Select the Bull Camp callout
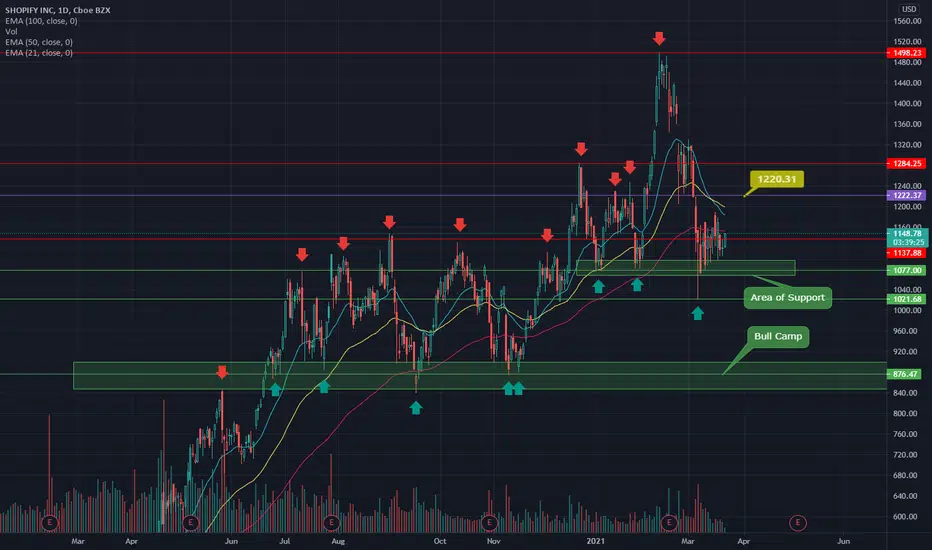Viewport: 932px width, 550px height. coord(778,337)
